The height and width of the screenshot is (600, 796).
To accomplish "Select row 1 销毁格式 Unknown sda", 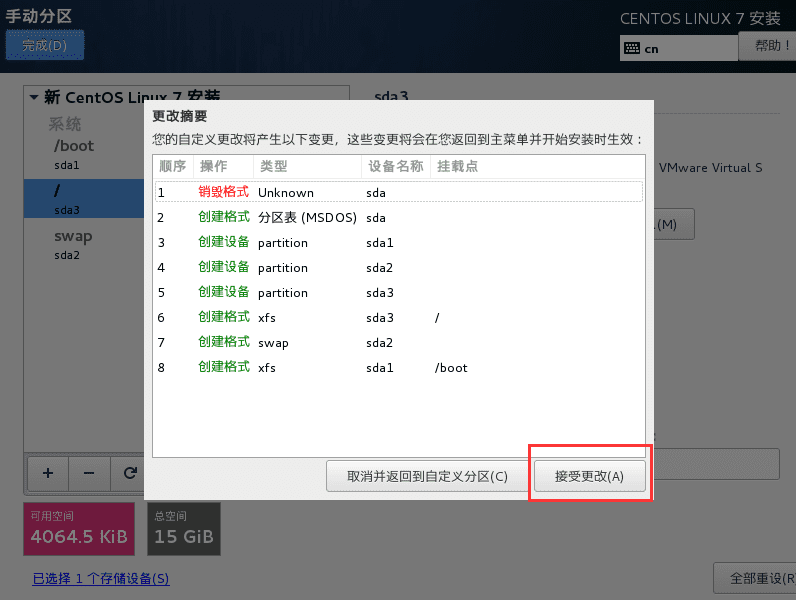I will [399, 192].
